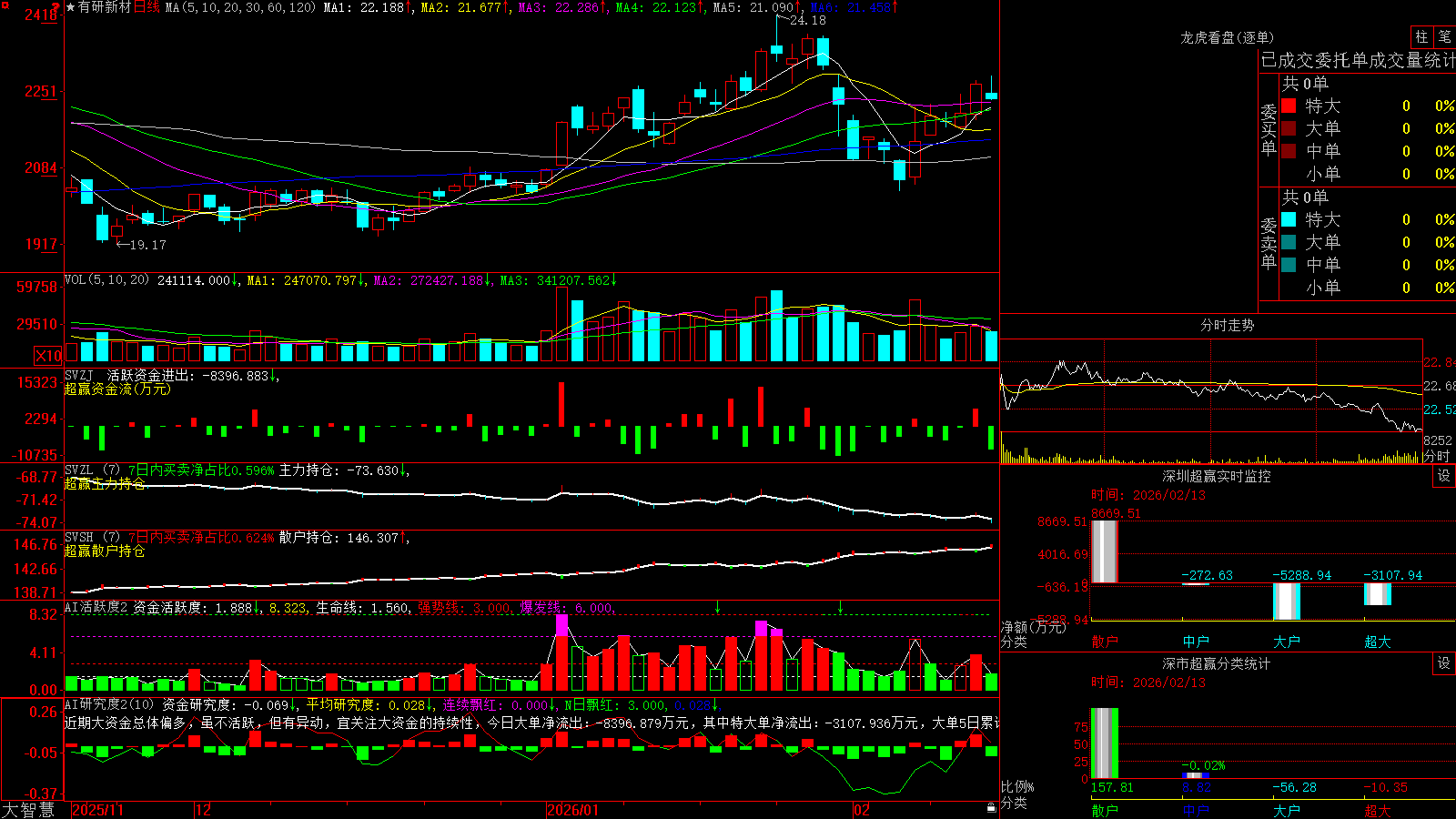The width and height of the screenshot is (1456, 819).
Task: Open the red question mark help icon
Action: click(56, 7)
